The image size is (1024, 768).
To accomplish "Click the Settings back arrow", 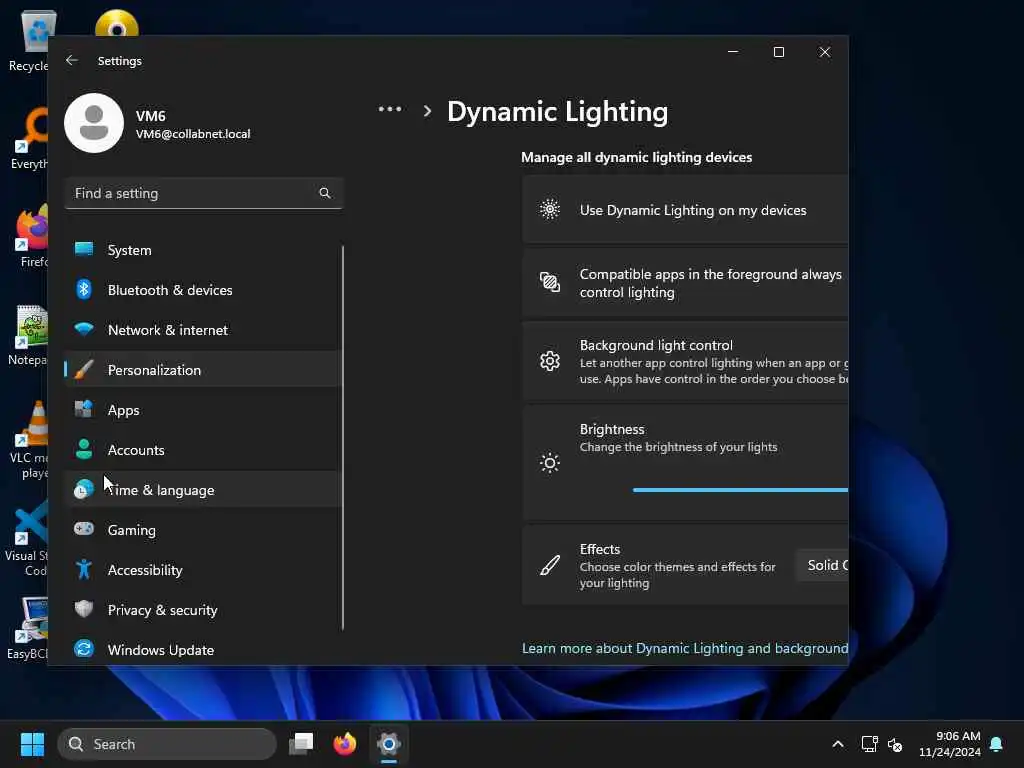I will [x=72, y=60].
